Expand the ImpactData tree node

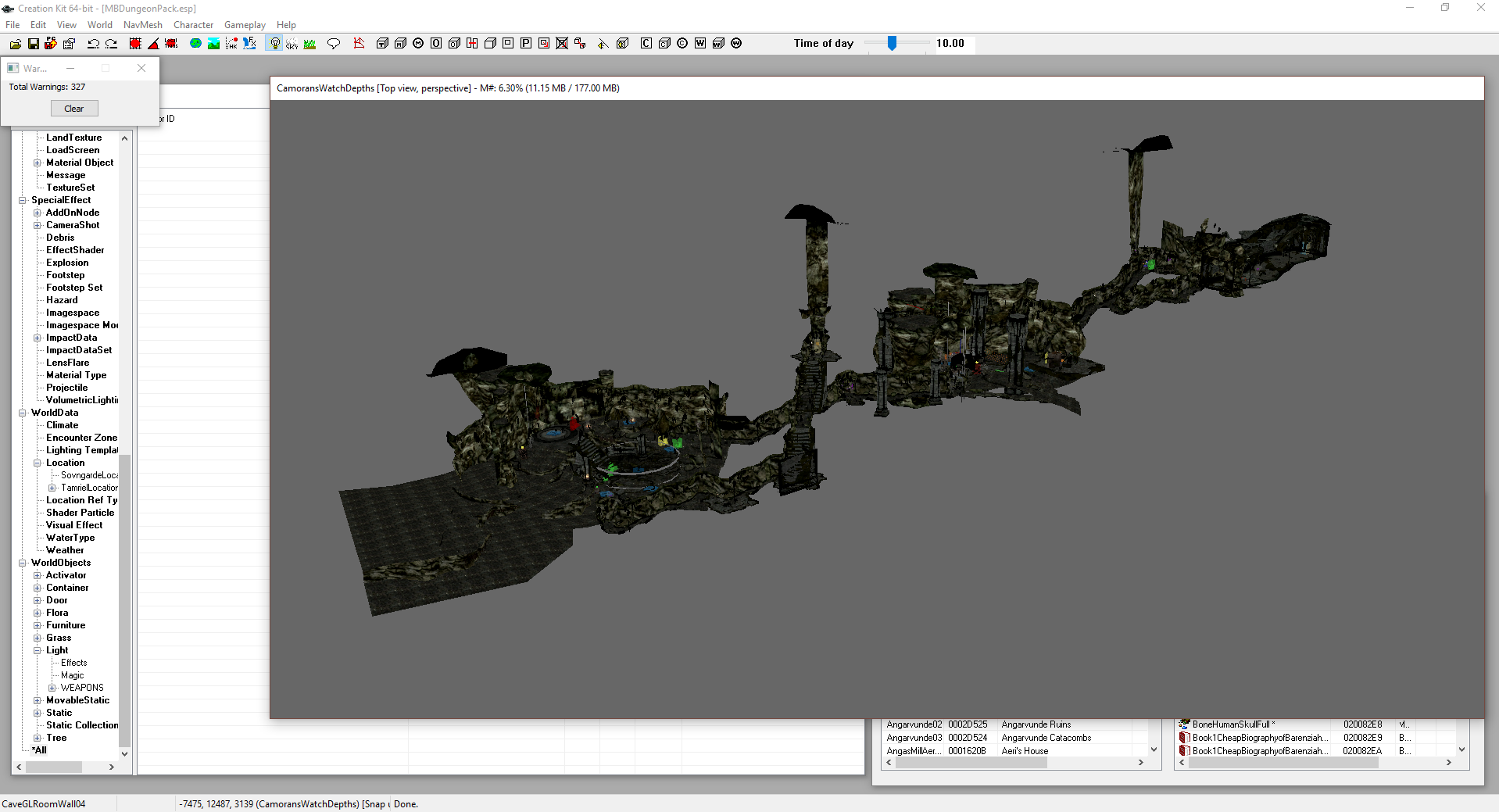pos(38,338)
